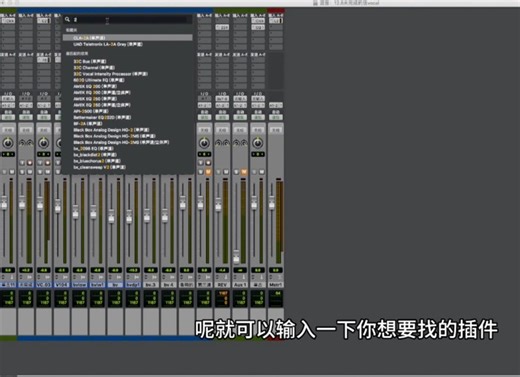Open Aux 1 automation mode selector
This screenshot has height=377, width=520.
pyautogui.click(x=240, y=117)
